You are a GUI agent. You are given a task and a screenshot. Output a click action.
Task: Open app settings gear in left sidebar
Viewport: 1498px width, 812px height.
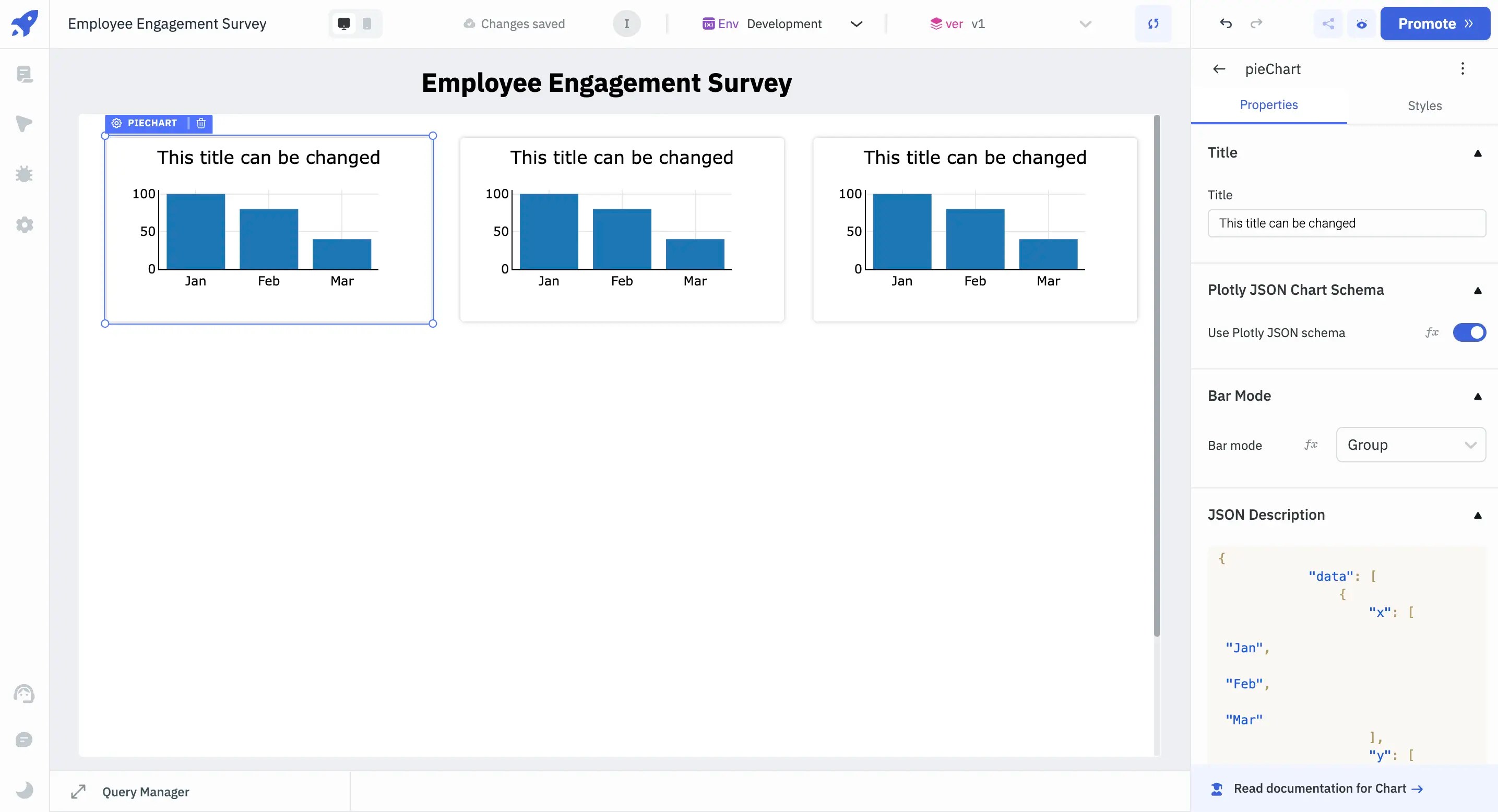(25, 225)
